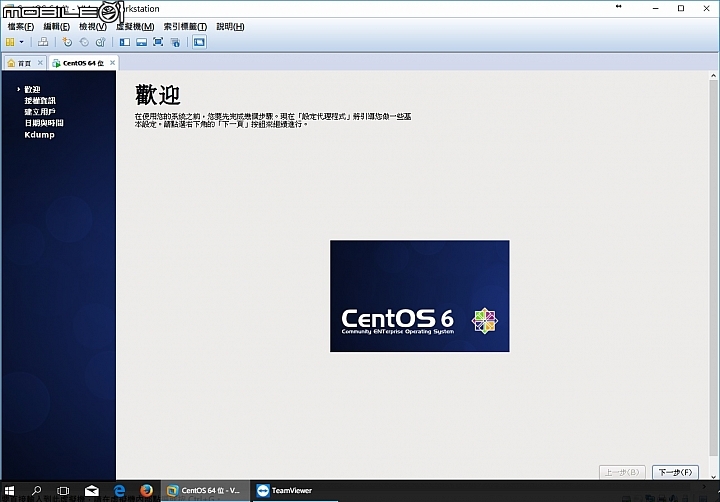Click the CentOS 6 logo banner

420,296
